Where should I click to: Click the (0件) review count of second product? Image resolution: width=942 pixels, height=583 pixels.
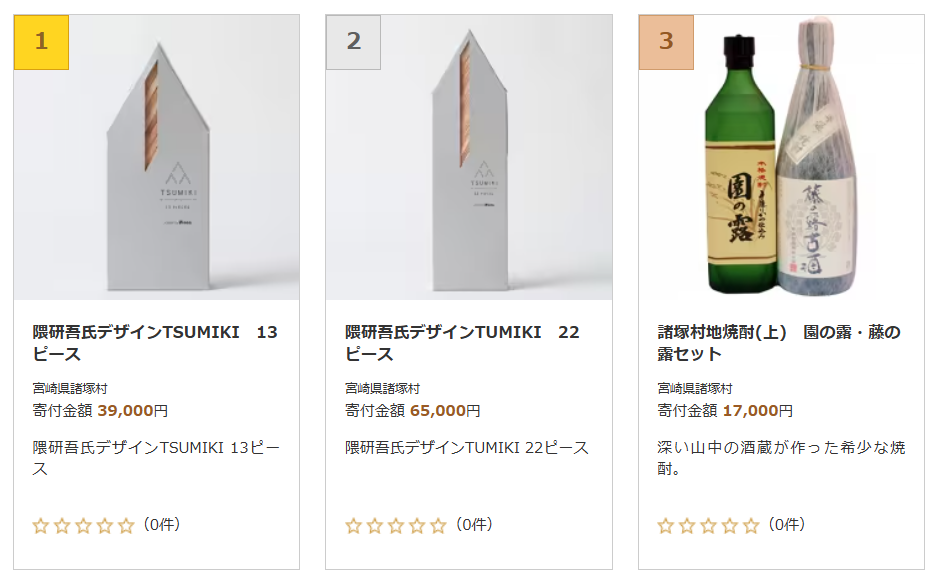coord(474,525)
